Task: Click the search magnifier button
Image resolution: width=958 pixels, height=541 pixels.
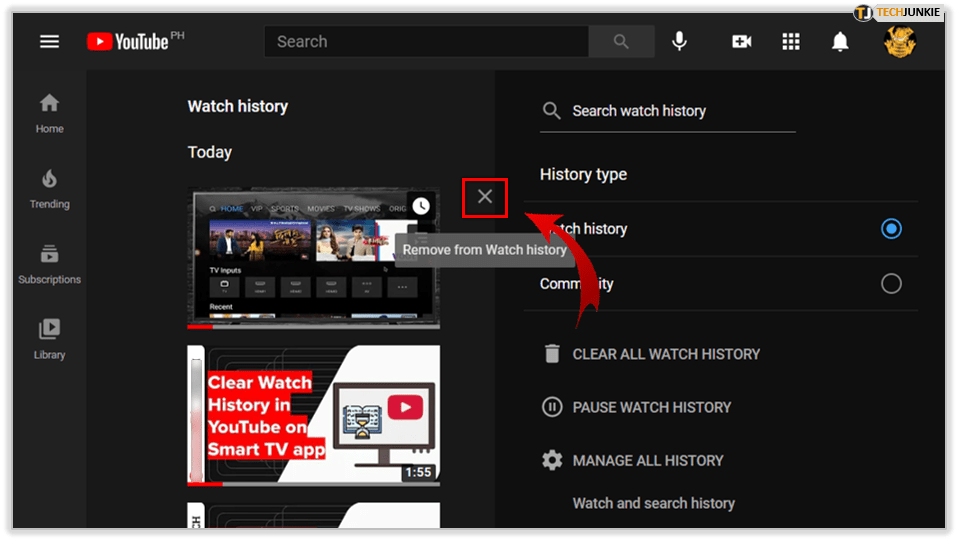Action: [621, 41]
